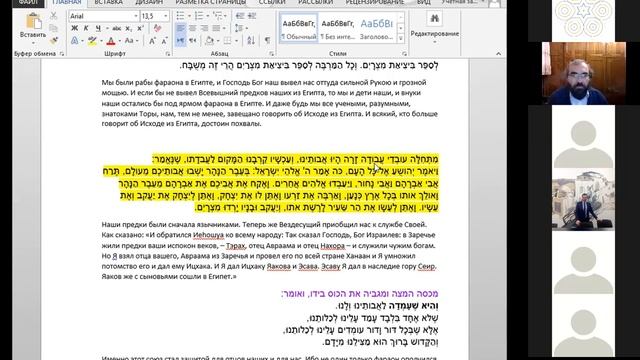This screenshot has height=360, width=640.
Task: Toggle underline Ч formatting
Action: click(98, 28)
